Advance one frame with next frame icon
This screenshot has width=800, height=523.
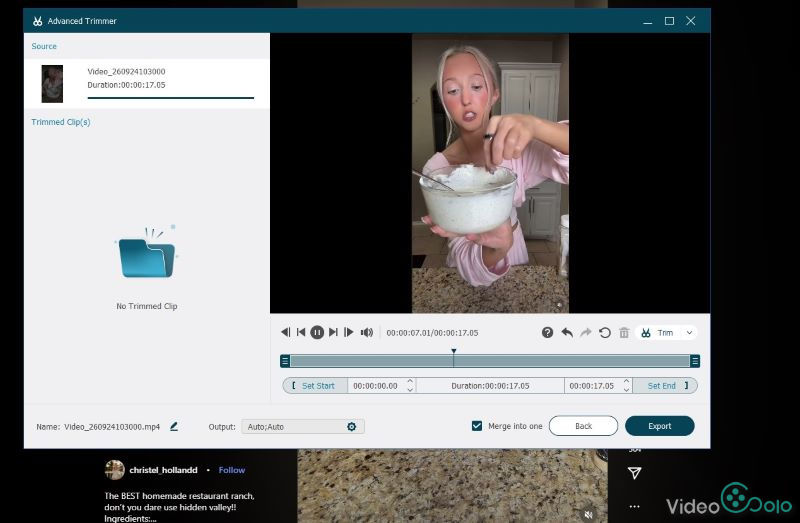click(349, 333)
